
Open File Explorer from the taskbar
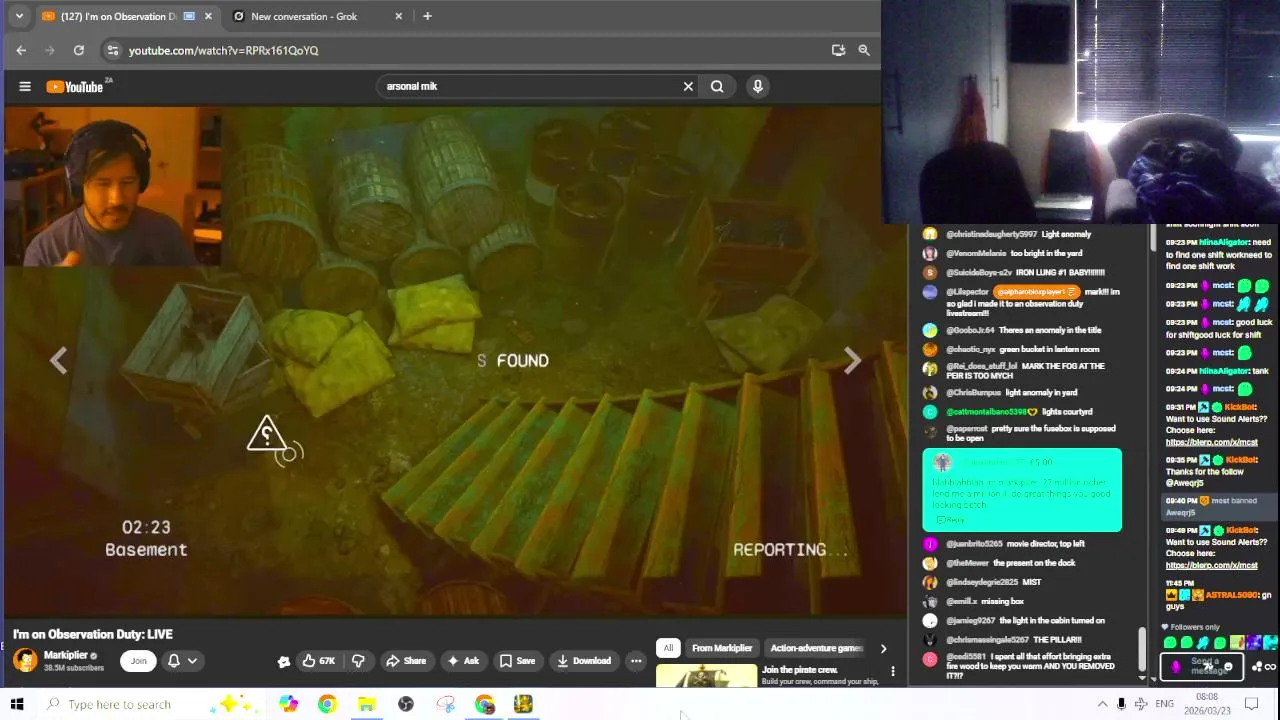point(366,704)
